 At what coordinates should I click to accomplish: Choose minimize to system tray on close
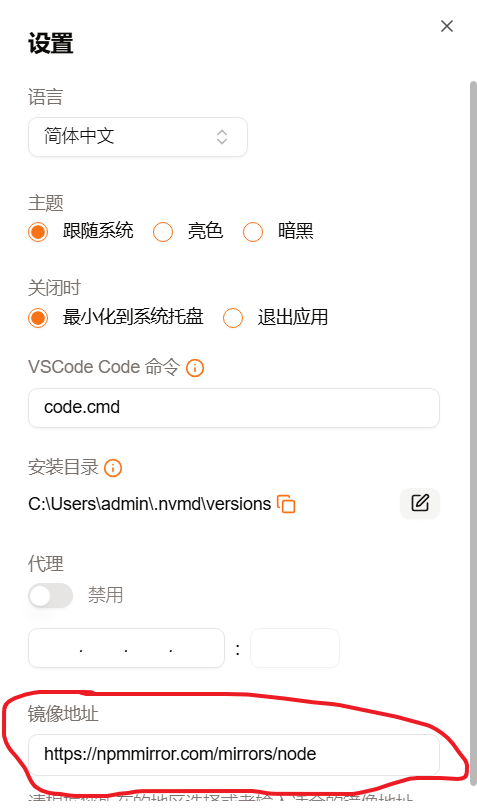click(x=38, y=318)
